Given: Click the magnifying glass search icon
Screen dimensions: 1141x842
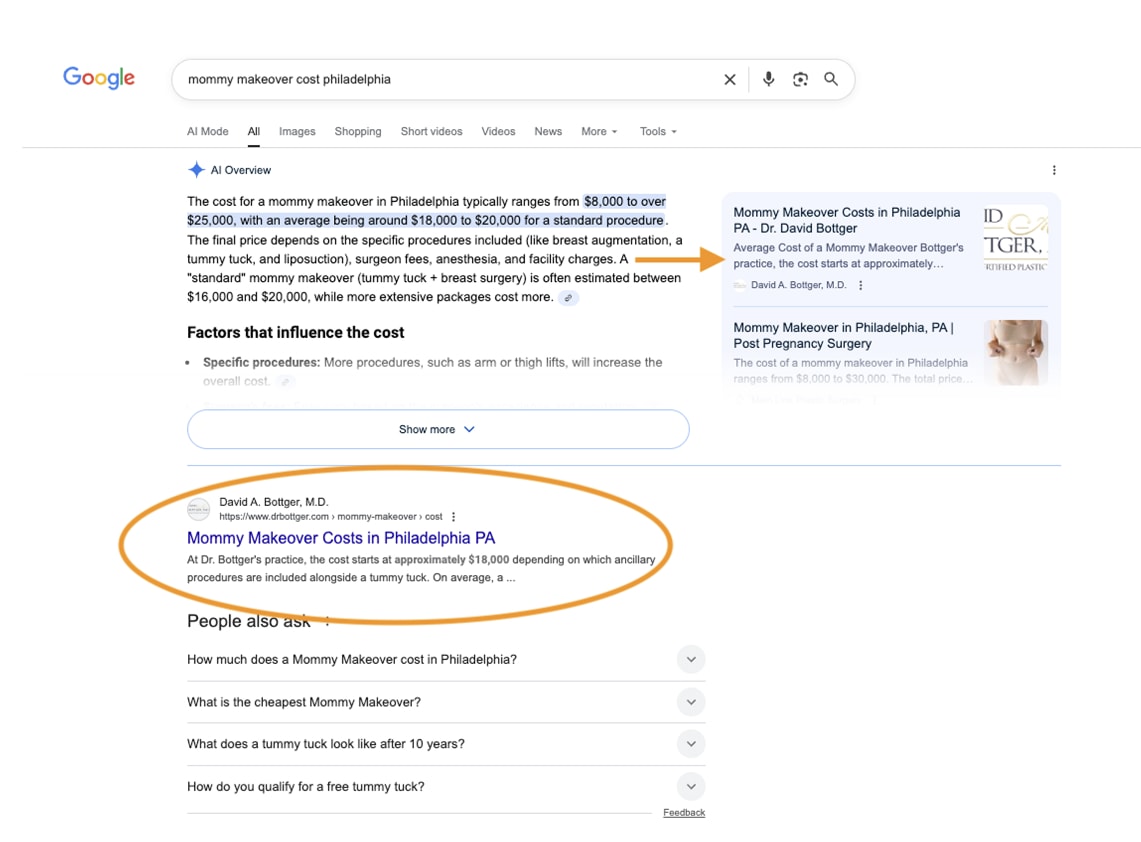Looking at the screenshot, I should 831,79.
